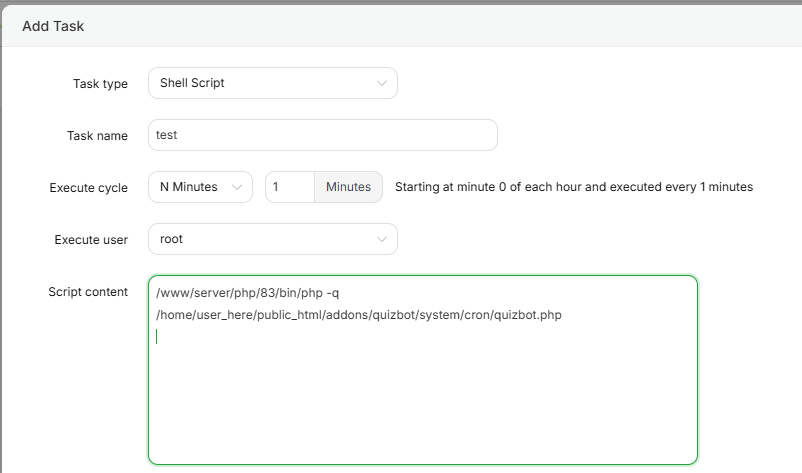Click the 'Task name' field label
Image resolution: width=802 pixels, height=473 pixels.
pos(97,136)
